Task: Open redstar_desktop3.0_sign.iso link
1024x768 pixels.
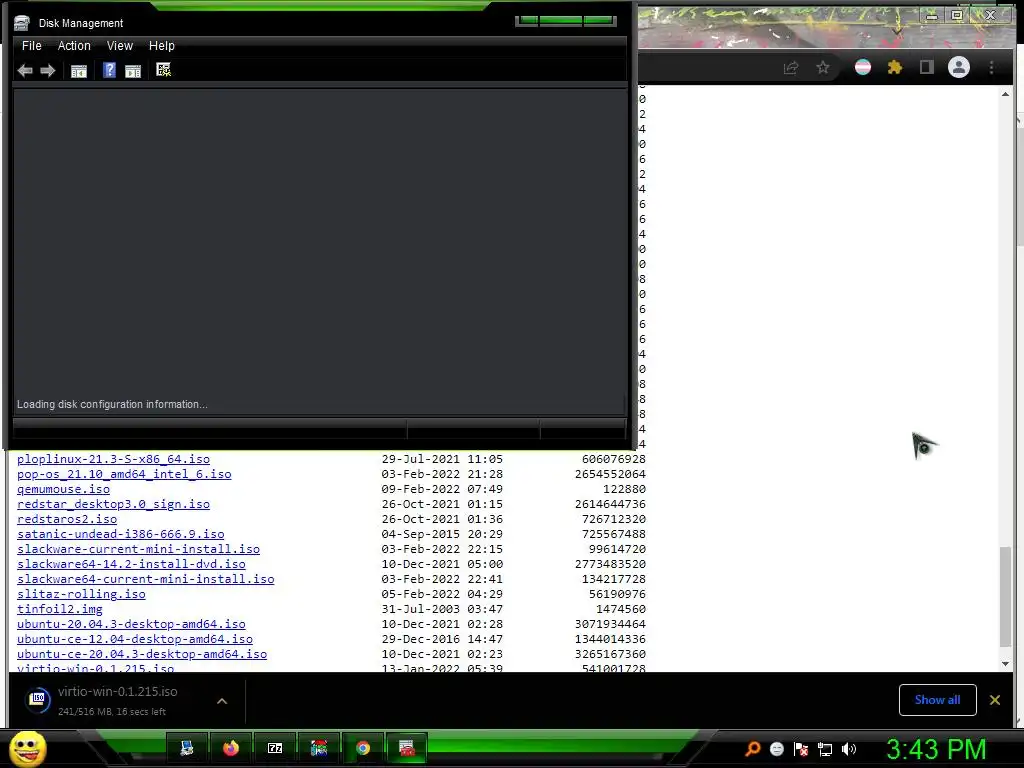Action: click(x=114, y=504)
